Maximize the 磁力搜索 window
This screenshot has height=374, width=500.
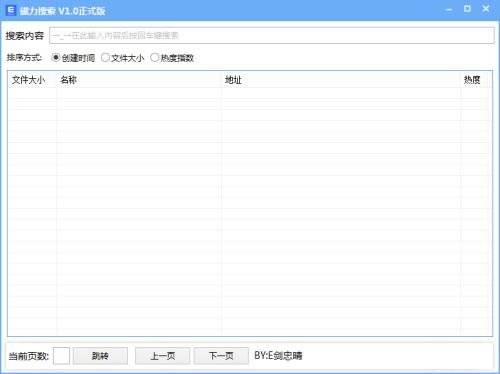tap(467, 9)
